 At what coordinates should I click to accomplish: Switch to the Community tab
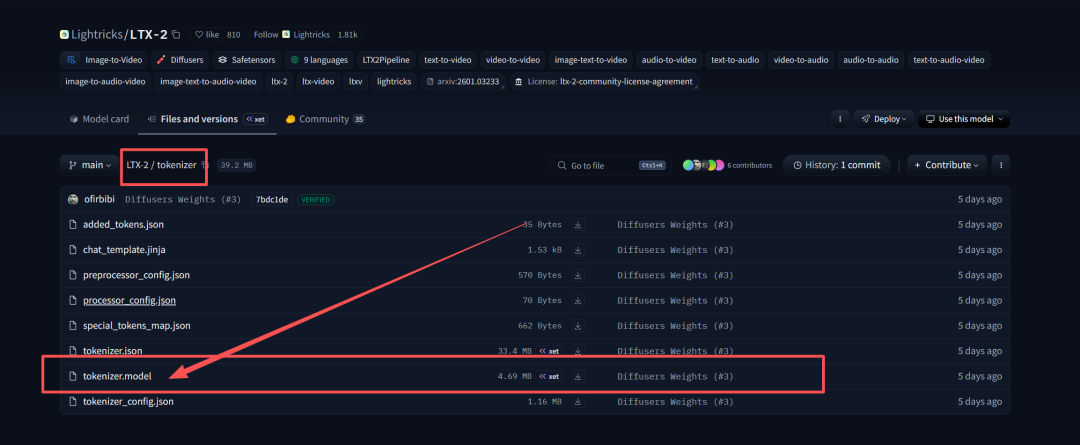click(x=324, y=119)
